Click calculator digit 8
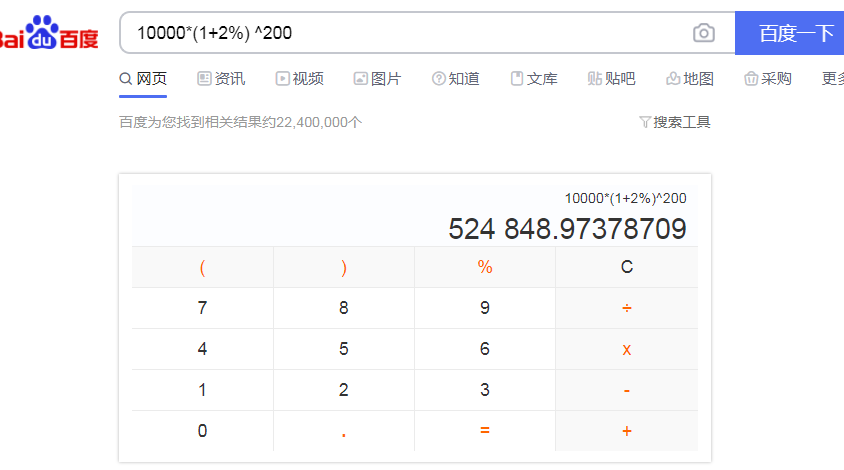844x470 pixels. (344, 308)
